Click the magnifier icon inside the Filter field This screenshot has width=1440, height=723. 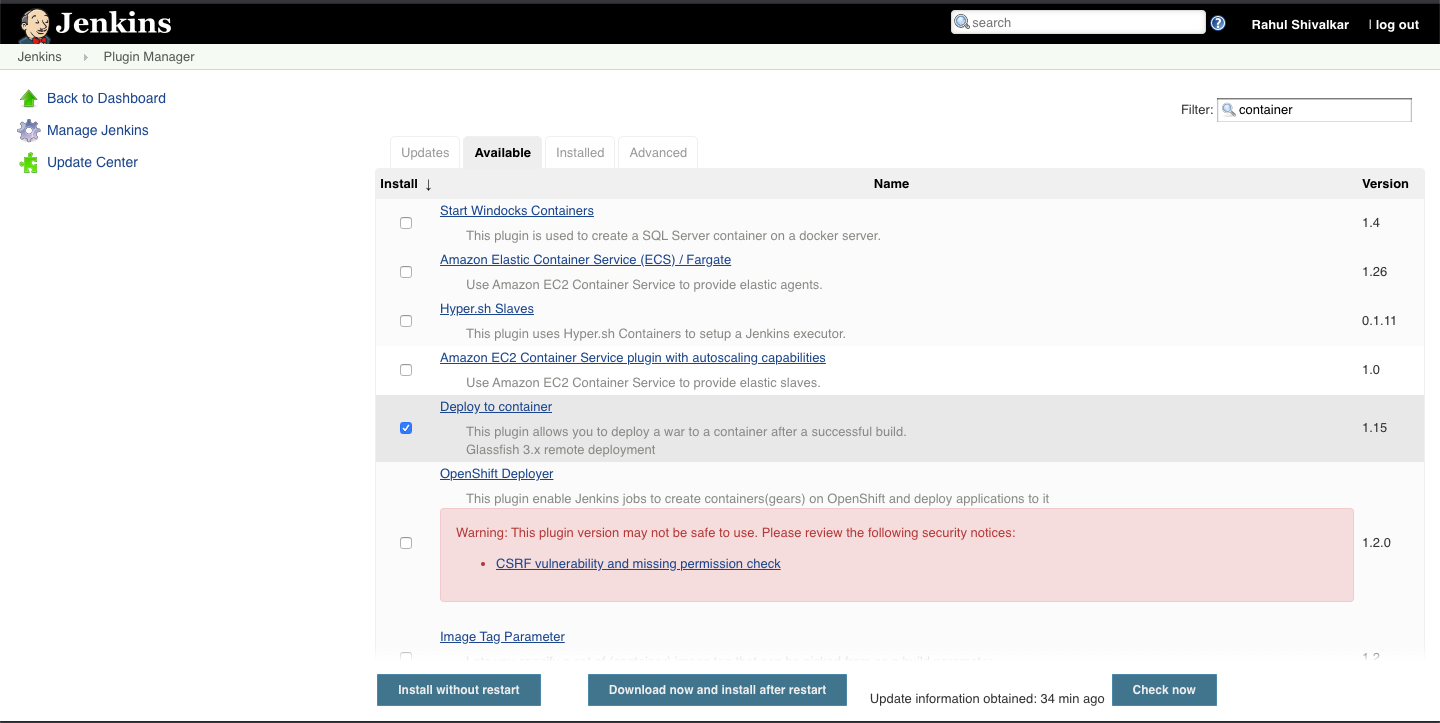[x=1229, y=110]
